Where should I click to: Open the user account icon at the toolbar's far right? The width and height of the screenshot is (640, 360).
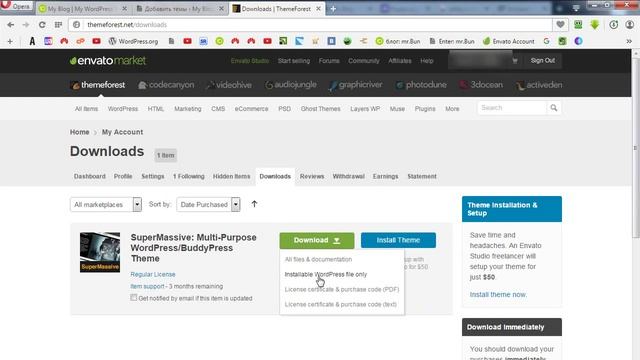[x=630, y=25]
